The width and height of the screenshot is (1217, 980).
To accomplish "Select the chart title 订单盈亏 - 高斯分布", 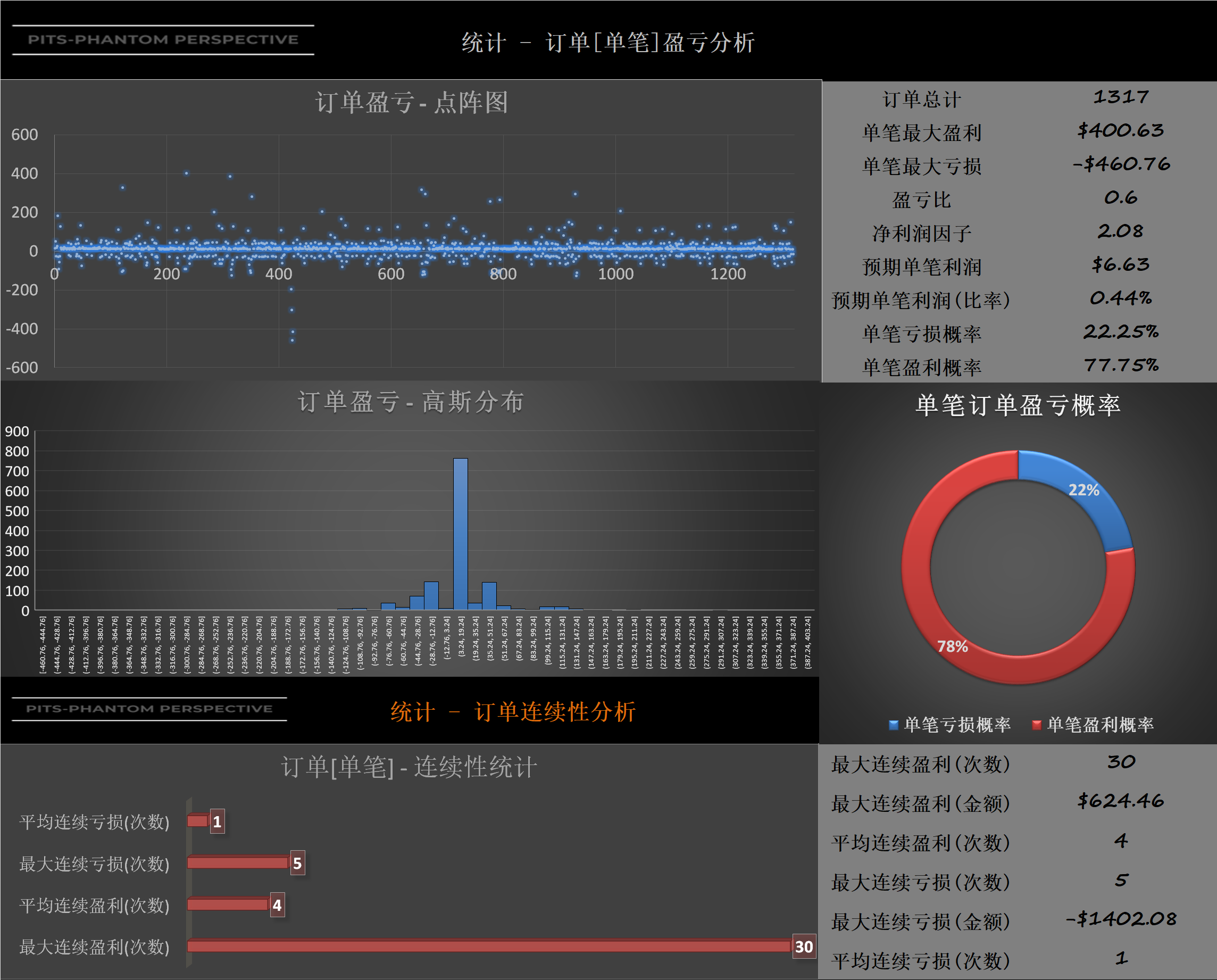I will point(411,402).
